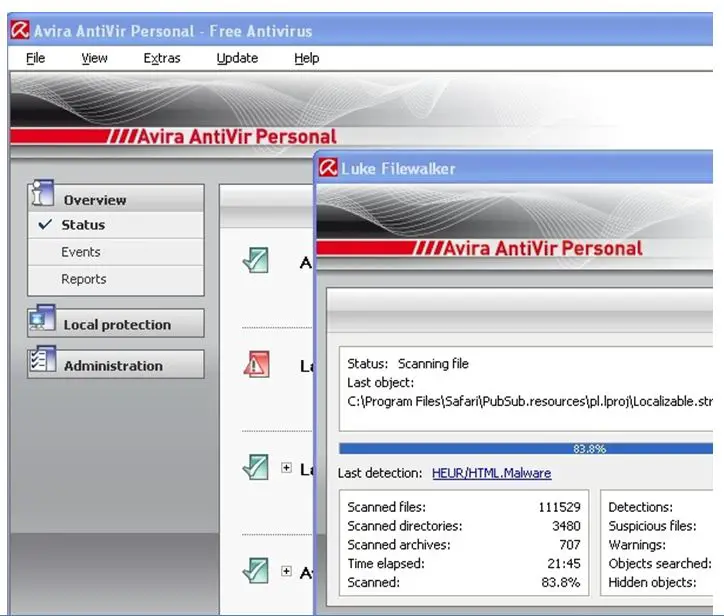The image size is (724, 616).
Task: Expand the Local protection section
Action: click(116, 323)
